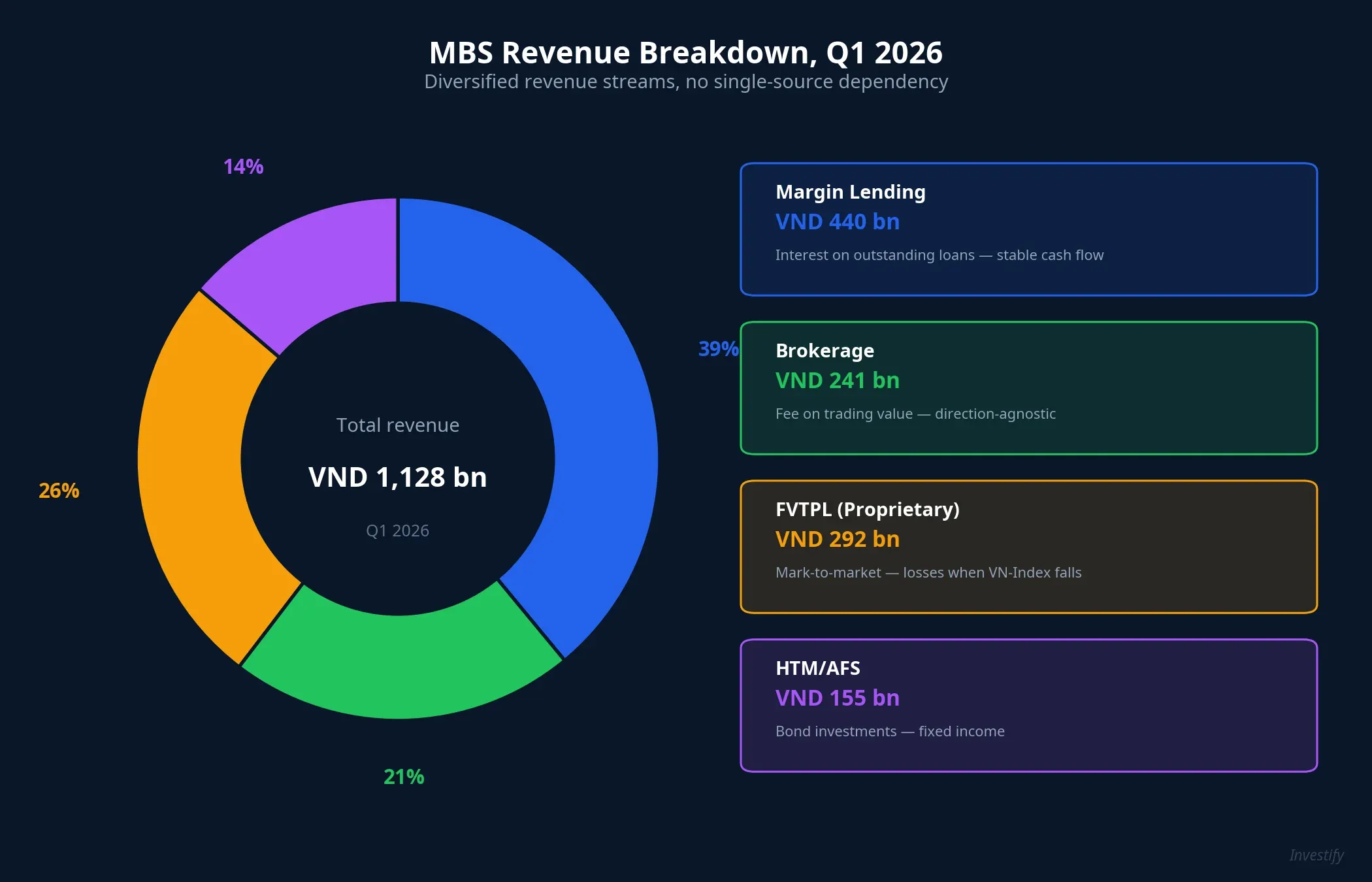Click the 14% label above the donut
Screen dimensions: 1372x882
tap(242, 167)
